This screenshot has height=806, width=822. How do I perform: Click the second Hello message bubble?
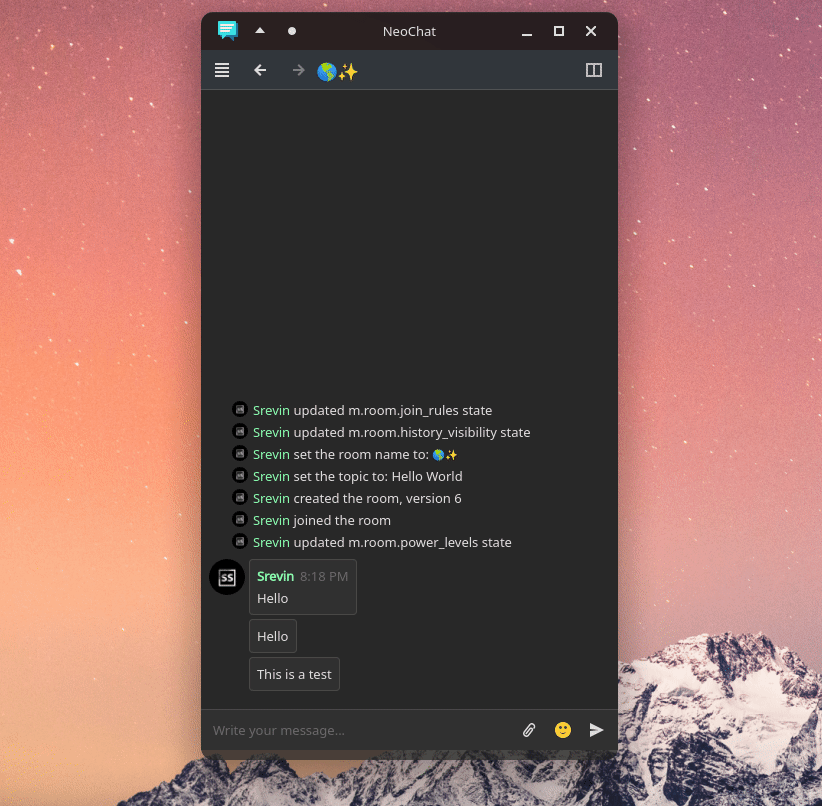click(x=273, y=636)
